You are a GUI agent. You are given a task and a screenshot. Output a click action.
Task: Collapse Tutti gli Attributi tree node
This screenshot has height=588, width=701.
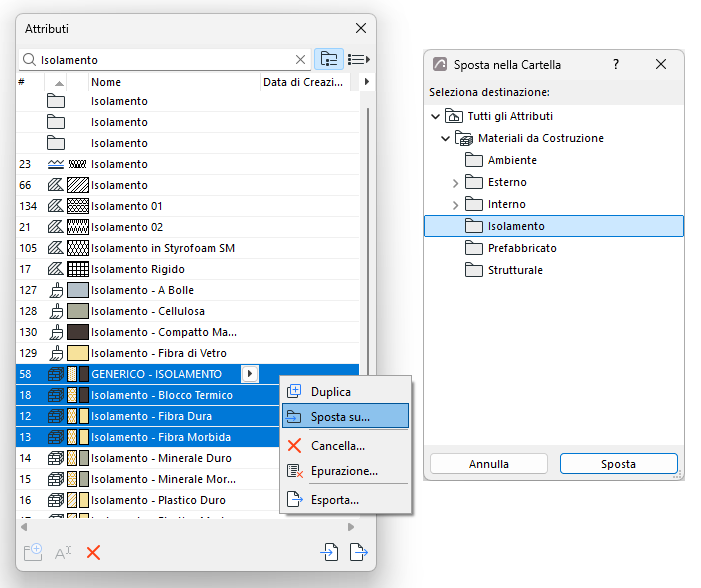435,117
